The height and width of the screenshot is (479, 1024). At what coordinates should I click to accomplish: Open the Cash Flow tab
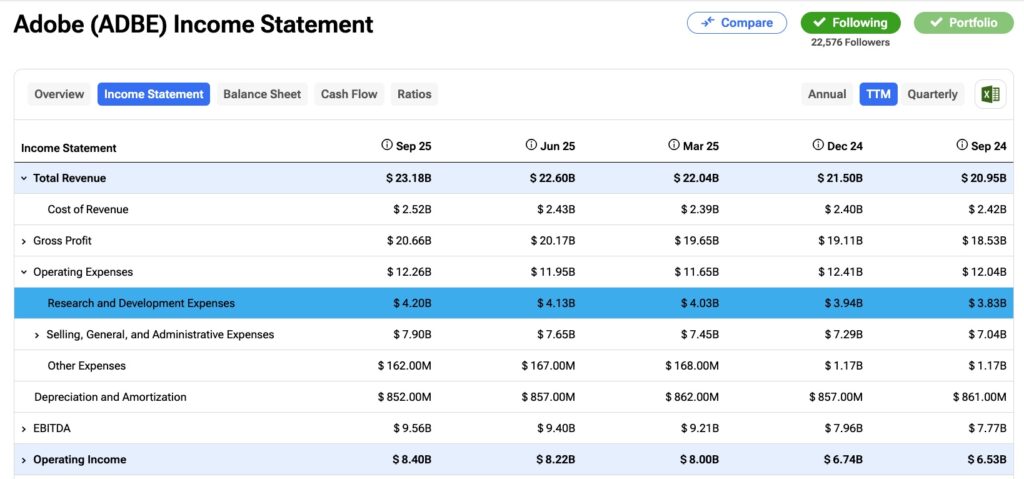(x=349, y=94)
